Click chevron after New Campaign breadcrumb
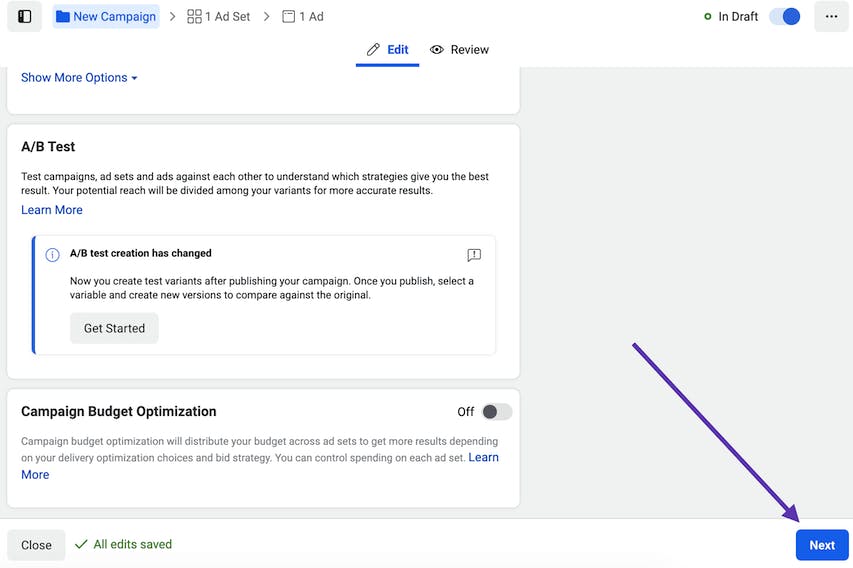The image size is (853, 568). [x=172, y=17]
